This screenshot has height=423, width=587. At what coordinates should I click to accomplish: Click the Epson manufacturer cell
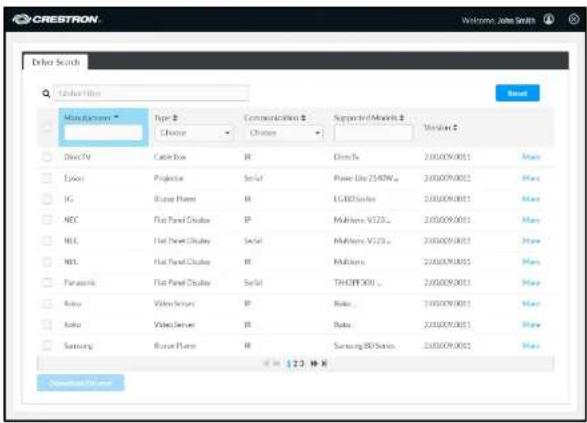(74, 178)
